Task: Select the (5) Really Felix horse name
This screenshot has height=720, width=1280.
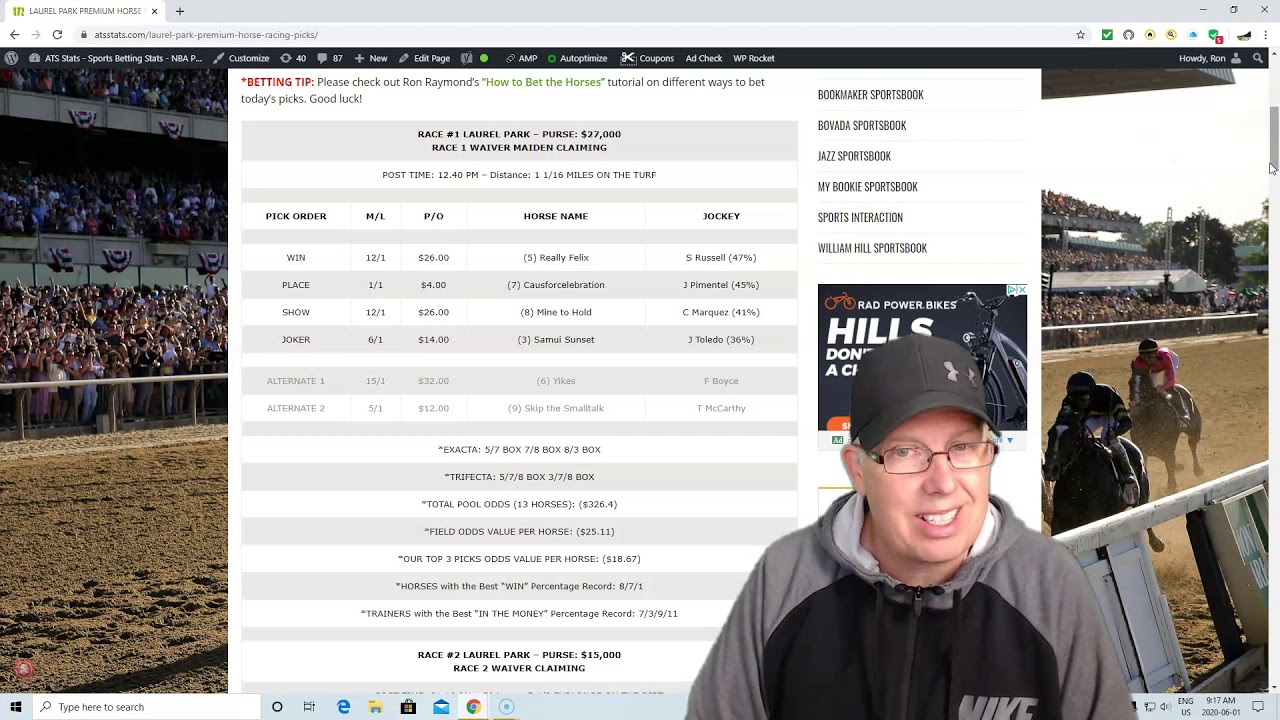Action: [x=556, y=258]
